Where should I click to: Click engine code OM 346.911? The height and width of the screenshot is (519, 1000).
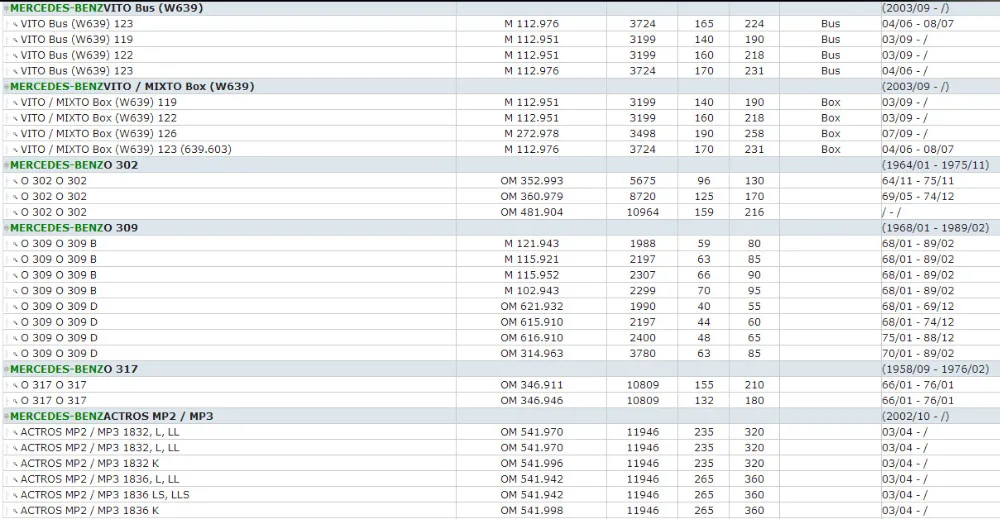point(531,385)
